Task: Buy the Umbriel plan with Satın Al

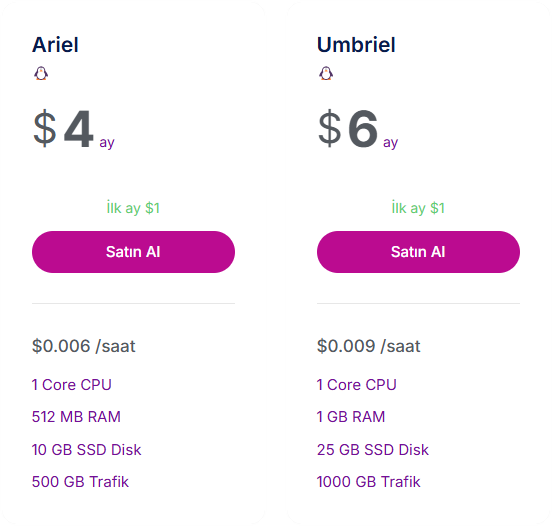Action: (x=418, y=252)
